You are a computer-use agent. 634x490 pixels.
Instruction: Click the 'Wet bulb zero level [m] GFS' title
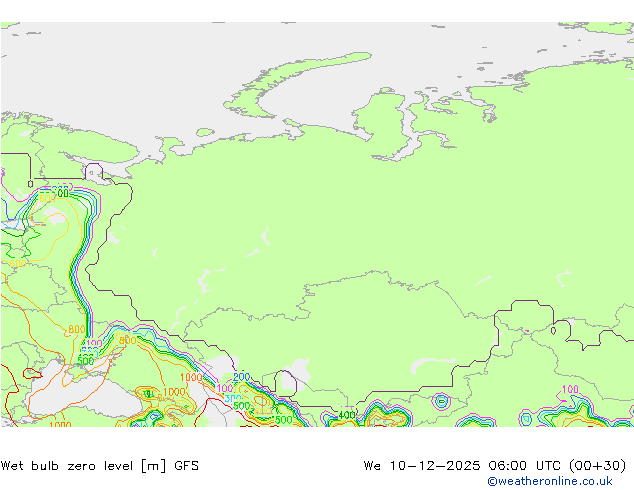click(100, 466)
